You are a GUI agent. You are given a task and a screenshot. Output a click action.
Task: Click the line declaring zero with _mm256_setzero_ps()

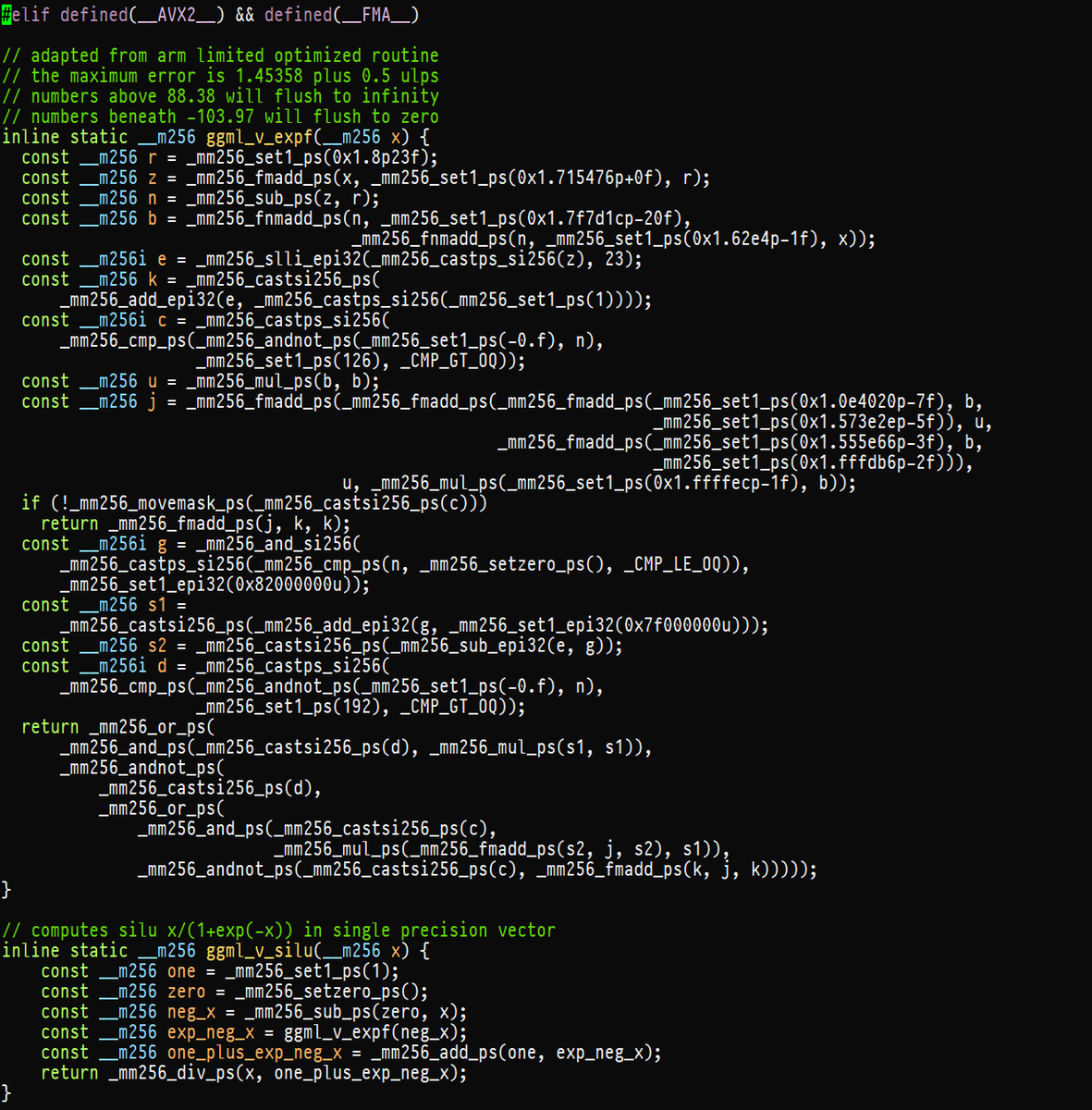click(235, 992)
